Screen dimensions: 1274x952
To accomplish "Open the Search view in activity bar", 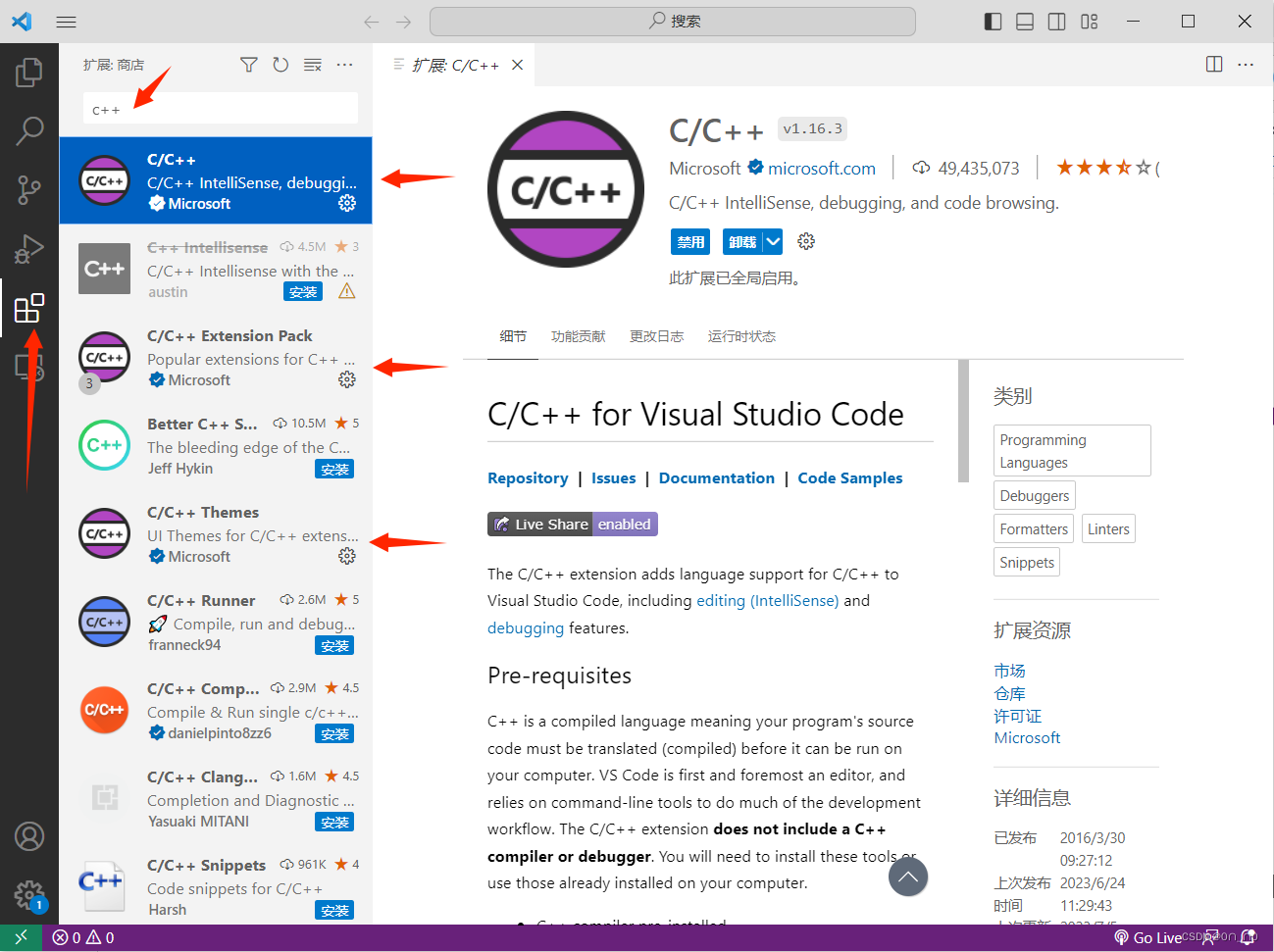I will (x=29, y=130).
